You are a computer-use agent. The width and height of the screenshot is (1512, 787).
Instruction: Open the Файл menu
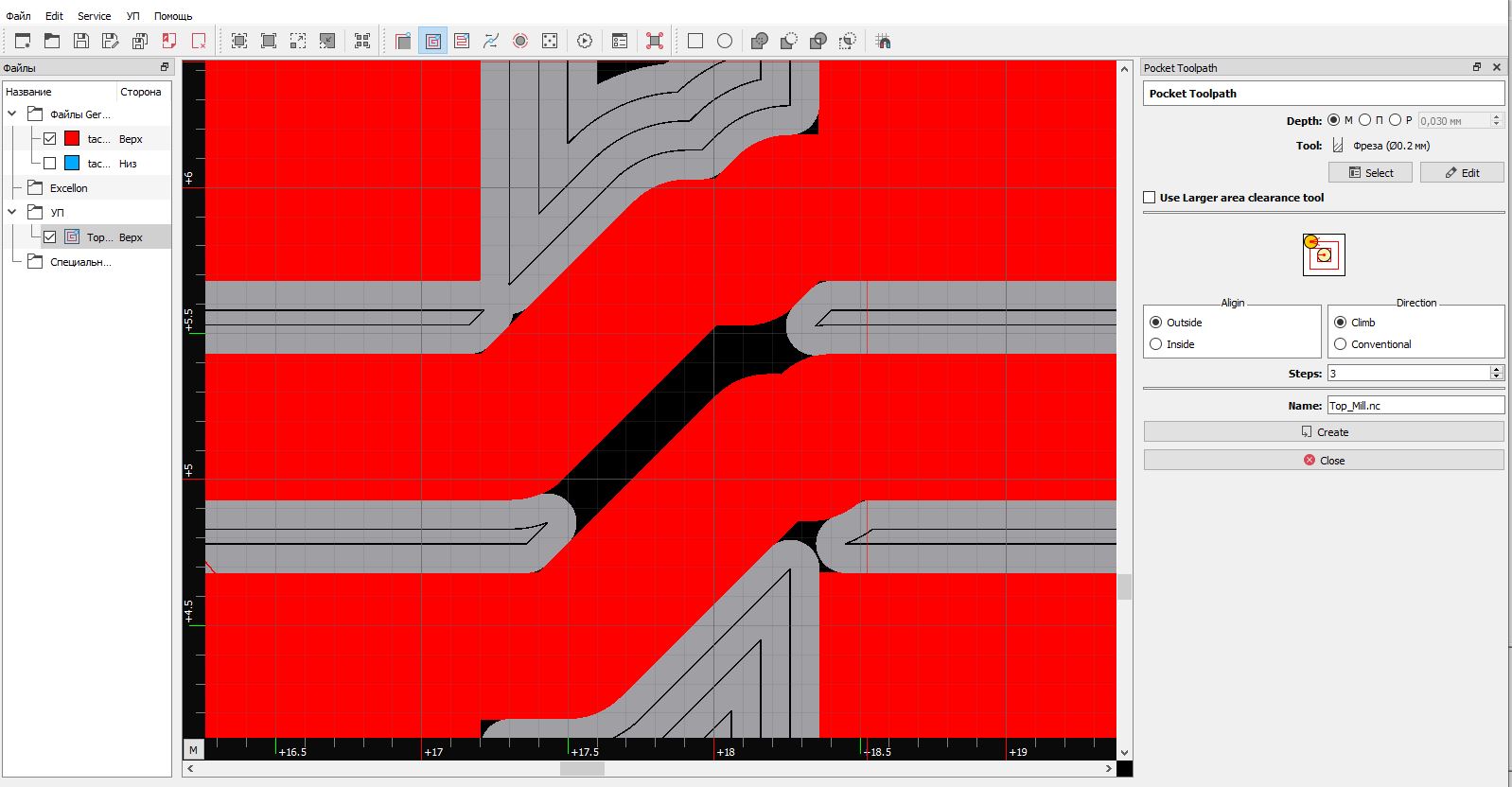coord(18,16)
